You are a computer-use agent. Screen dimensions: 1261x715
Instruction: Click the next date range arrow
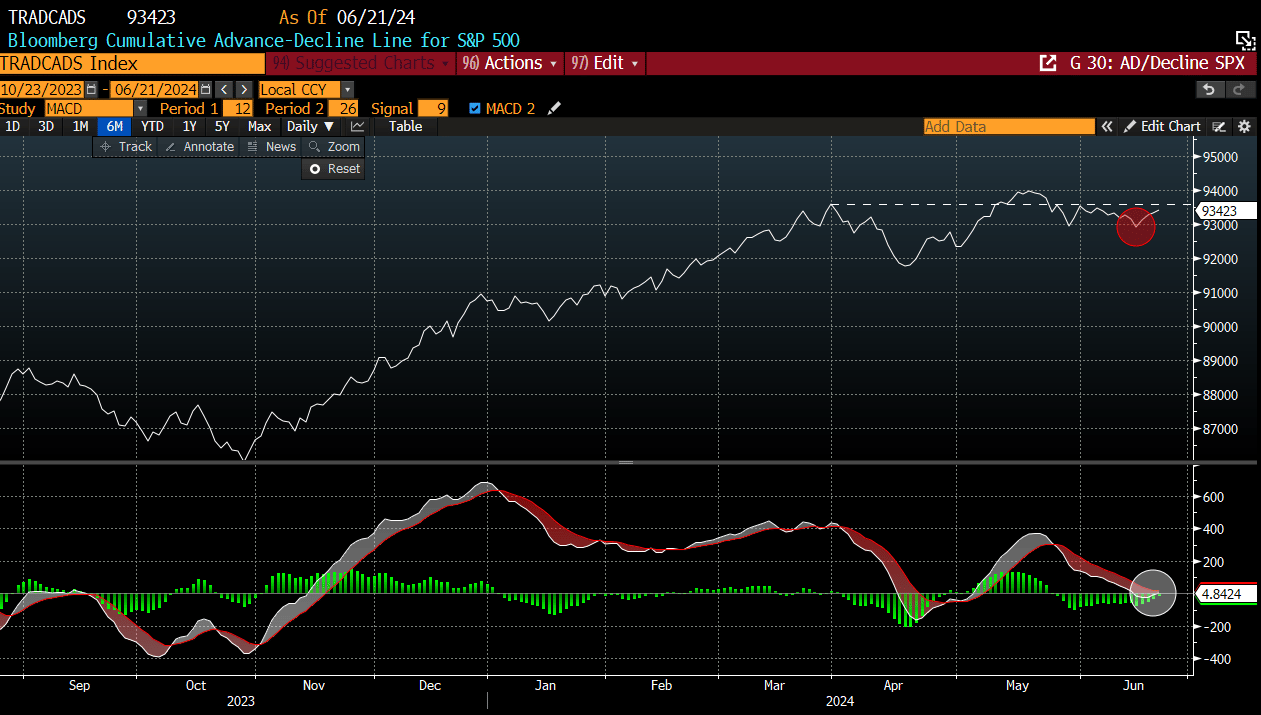click(244, 90)
